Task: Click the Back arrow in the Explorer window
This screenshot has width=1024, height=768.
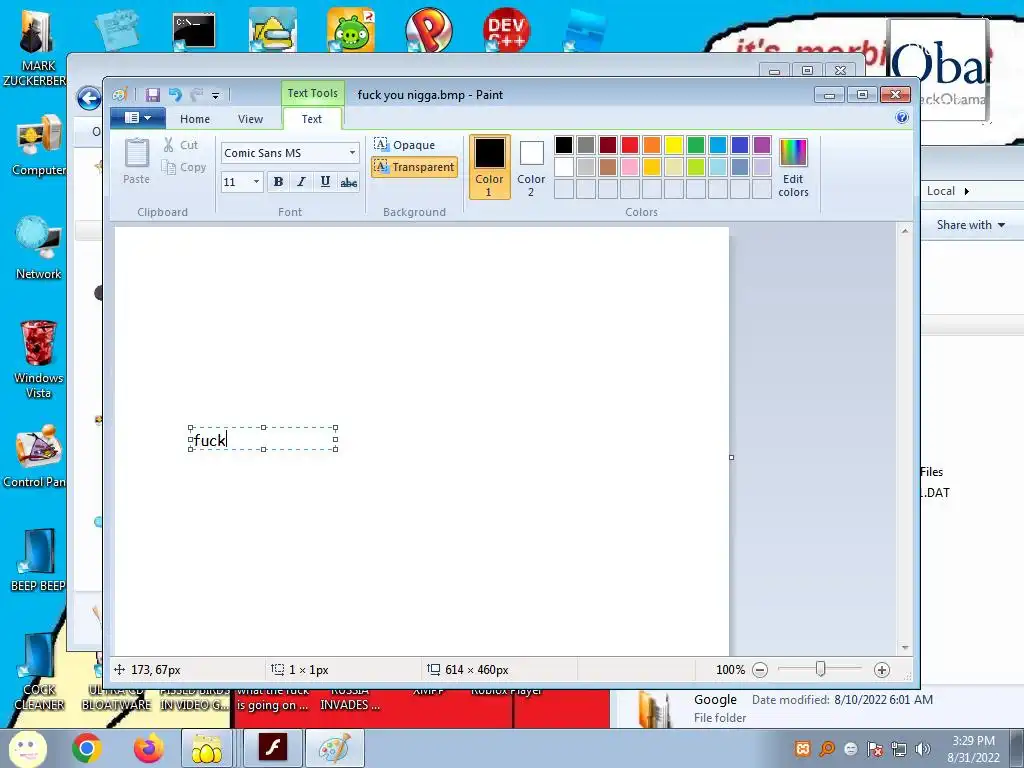Action: (89, 99)
